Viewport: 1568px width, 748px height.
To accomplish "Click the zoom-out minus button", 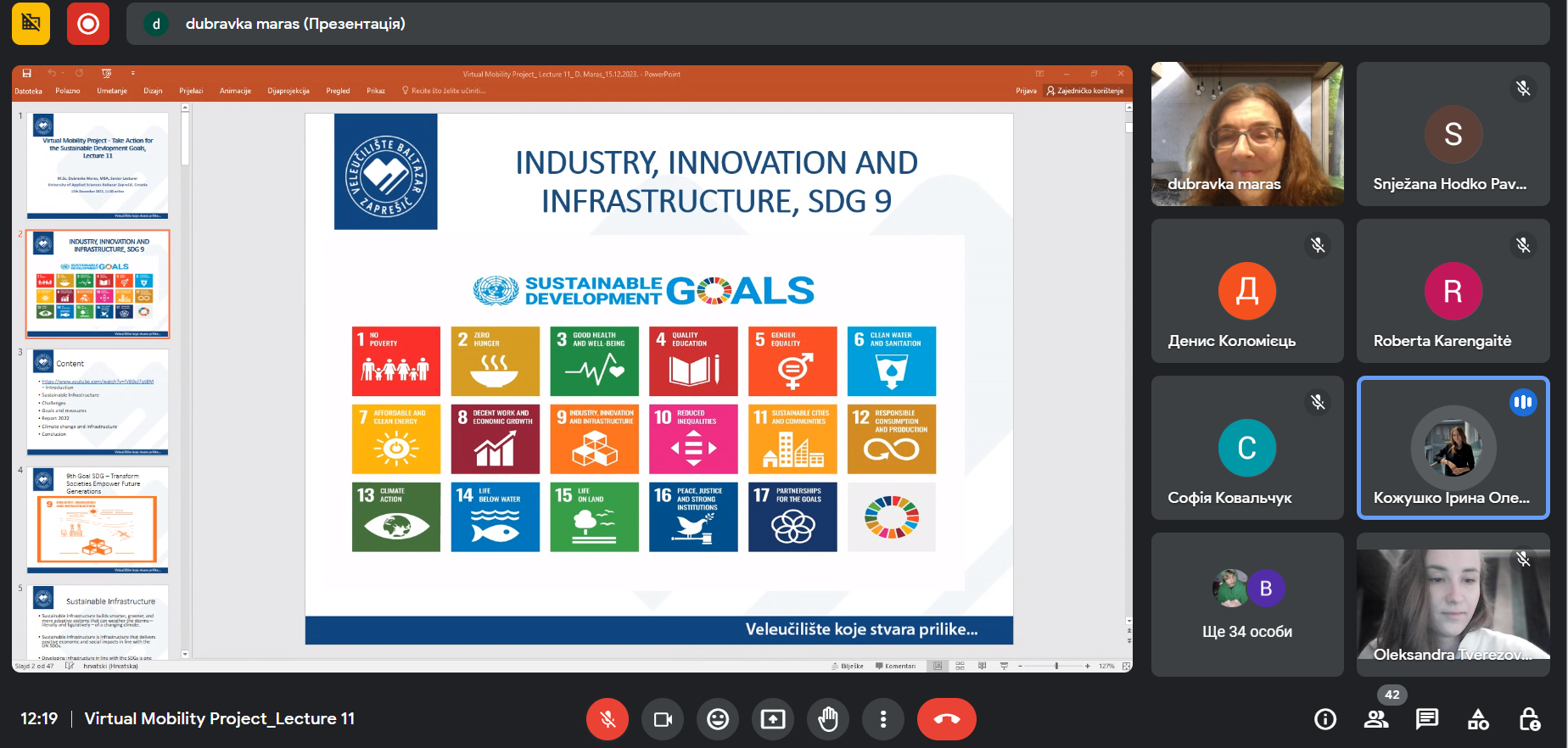I will 1021,667.
